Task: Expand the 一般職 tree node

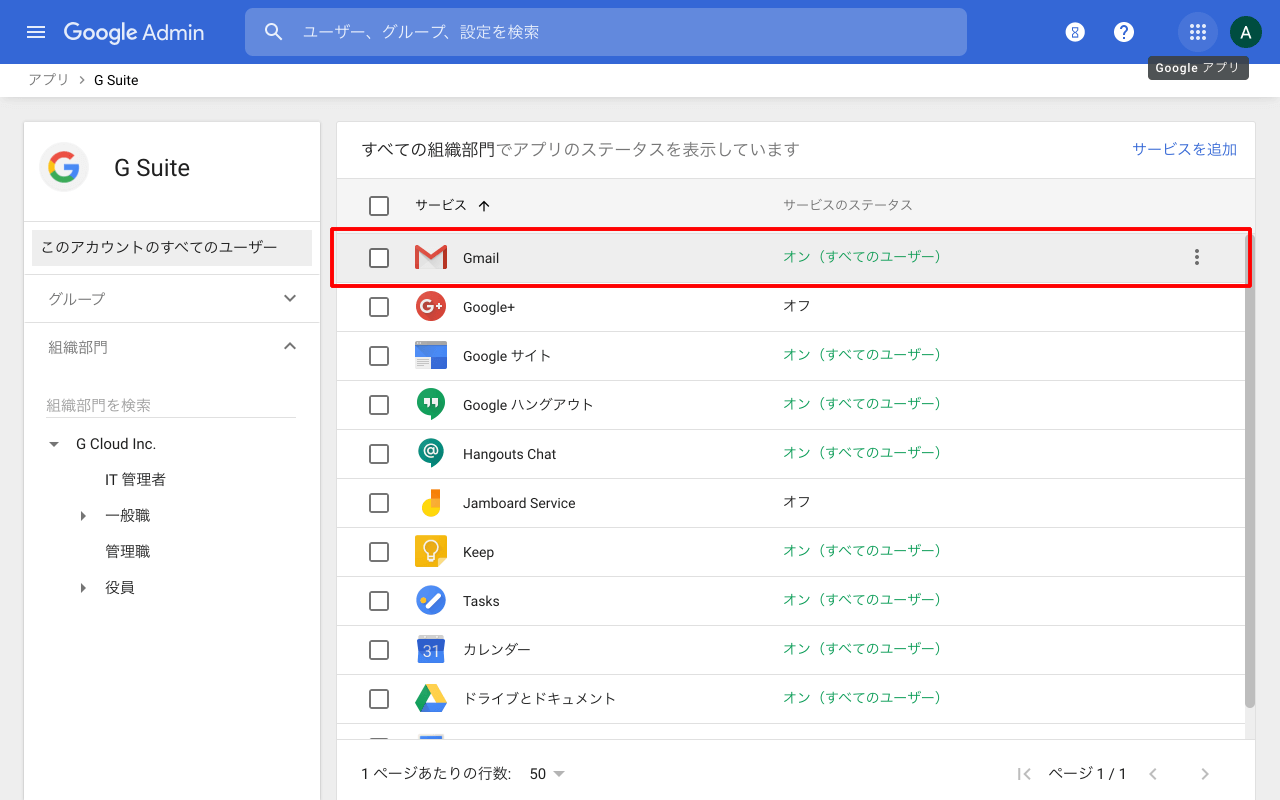Action: coord(83,516)
